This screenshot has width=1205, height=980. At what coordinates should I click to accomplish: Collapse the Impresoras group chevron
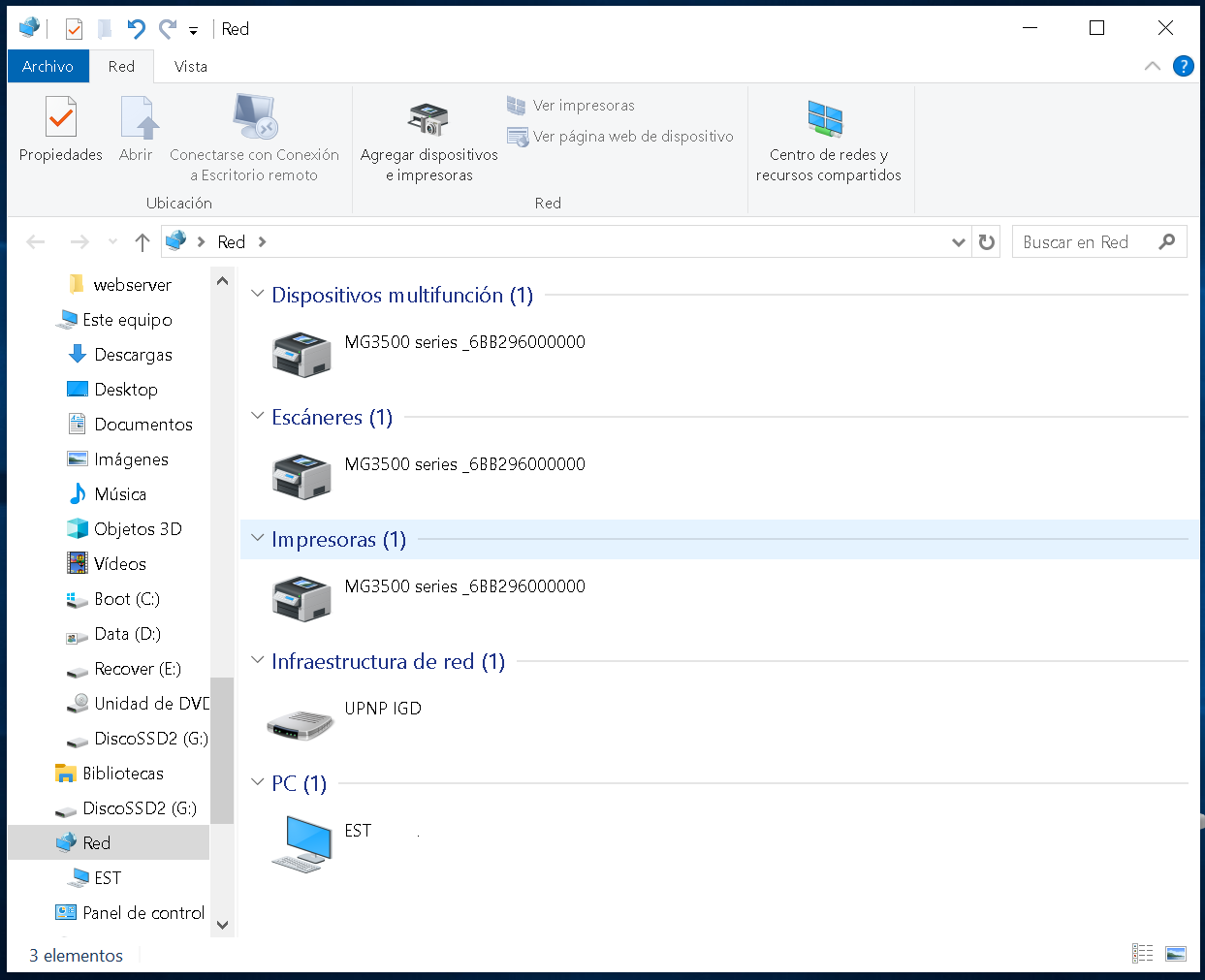click(x=257, y=538)
